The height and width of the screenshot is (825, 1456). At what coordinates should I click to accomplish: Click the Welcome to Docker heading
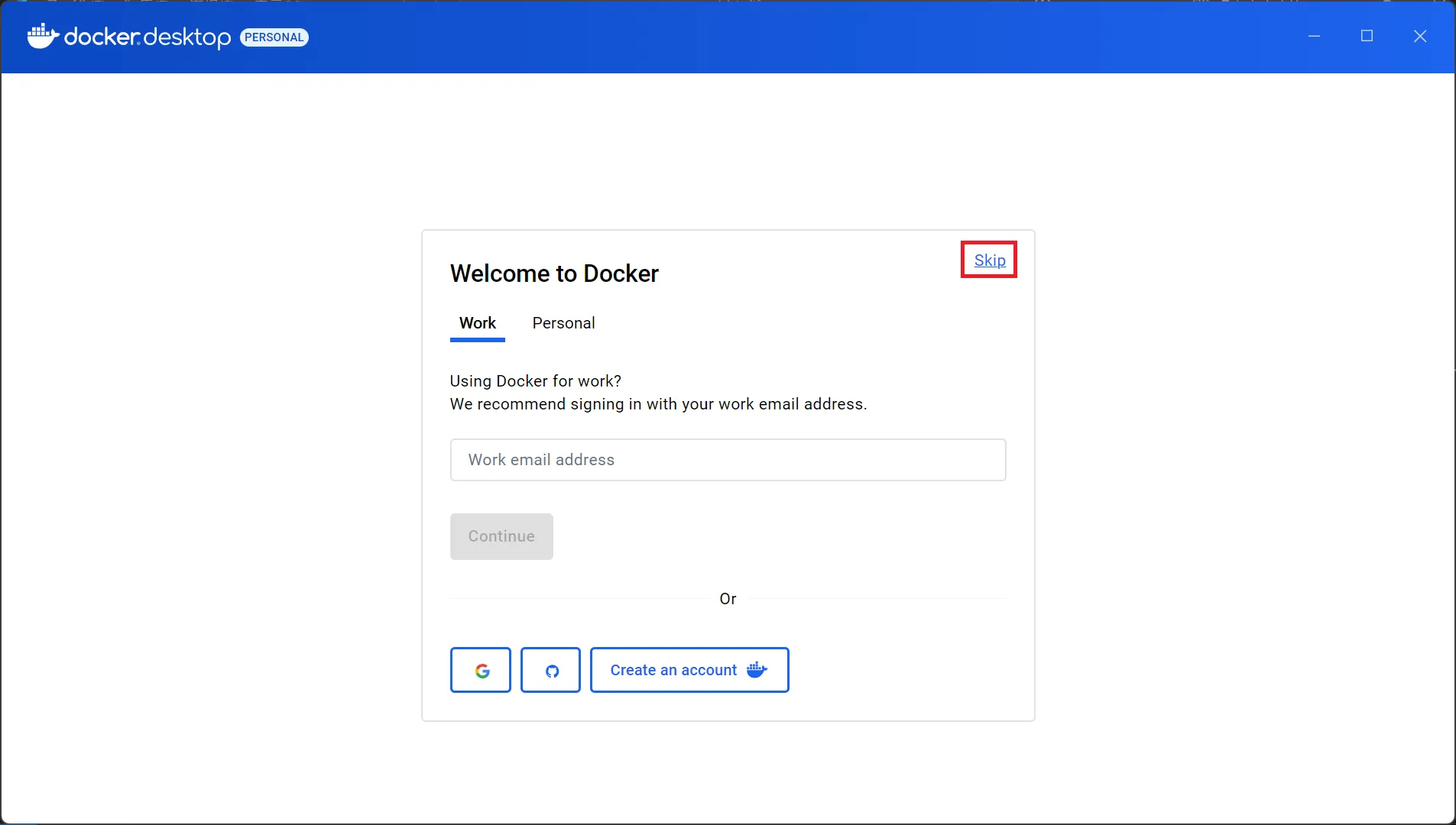click(554, 273)
